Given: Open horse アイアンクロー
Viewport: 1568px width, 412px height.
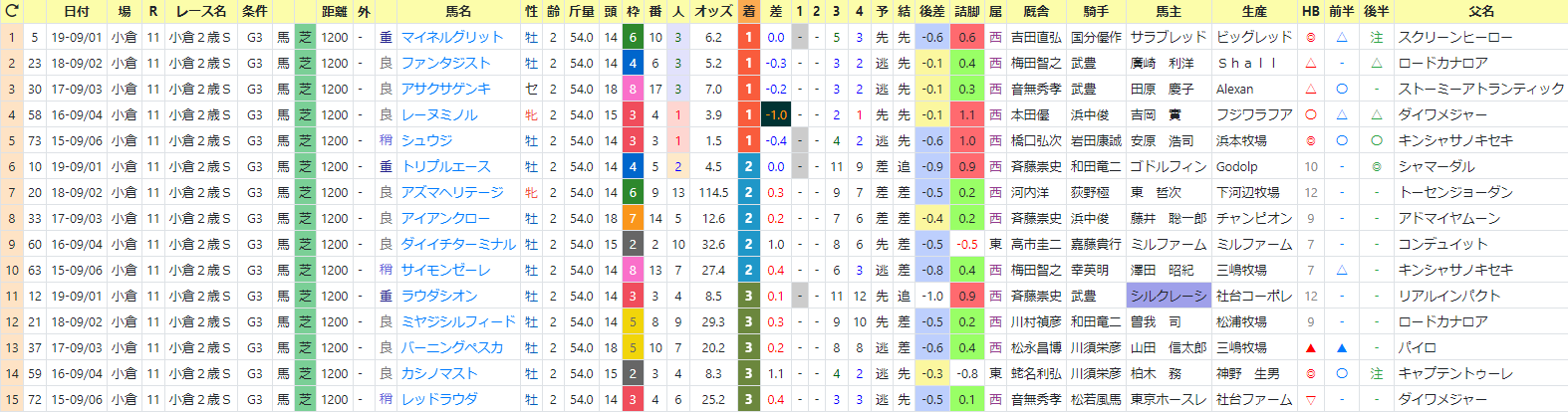Looking at the screenshot, I should (x=445, y=218).
